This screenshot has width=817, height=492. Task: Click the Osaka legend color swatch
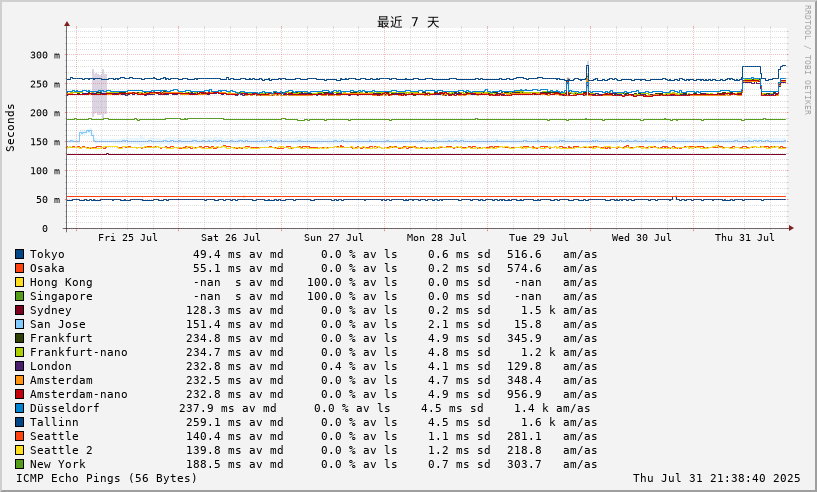coord(19,268)
